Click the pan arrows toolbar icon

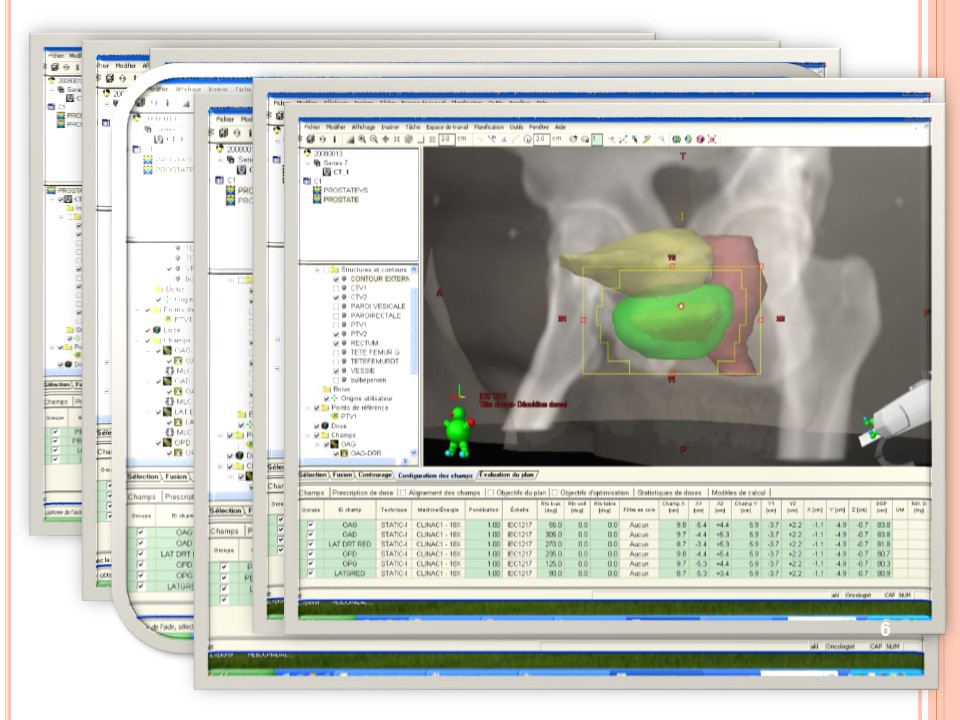(x=386, y=140)
